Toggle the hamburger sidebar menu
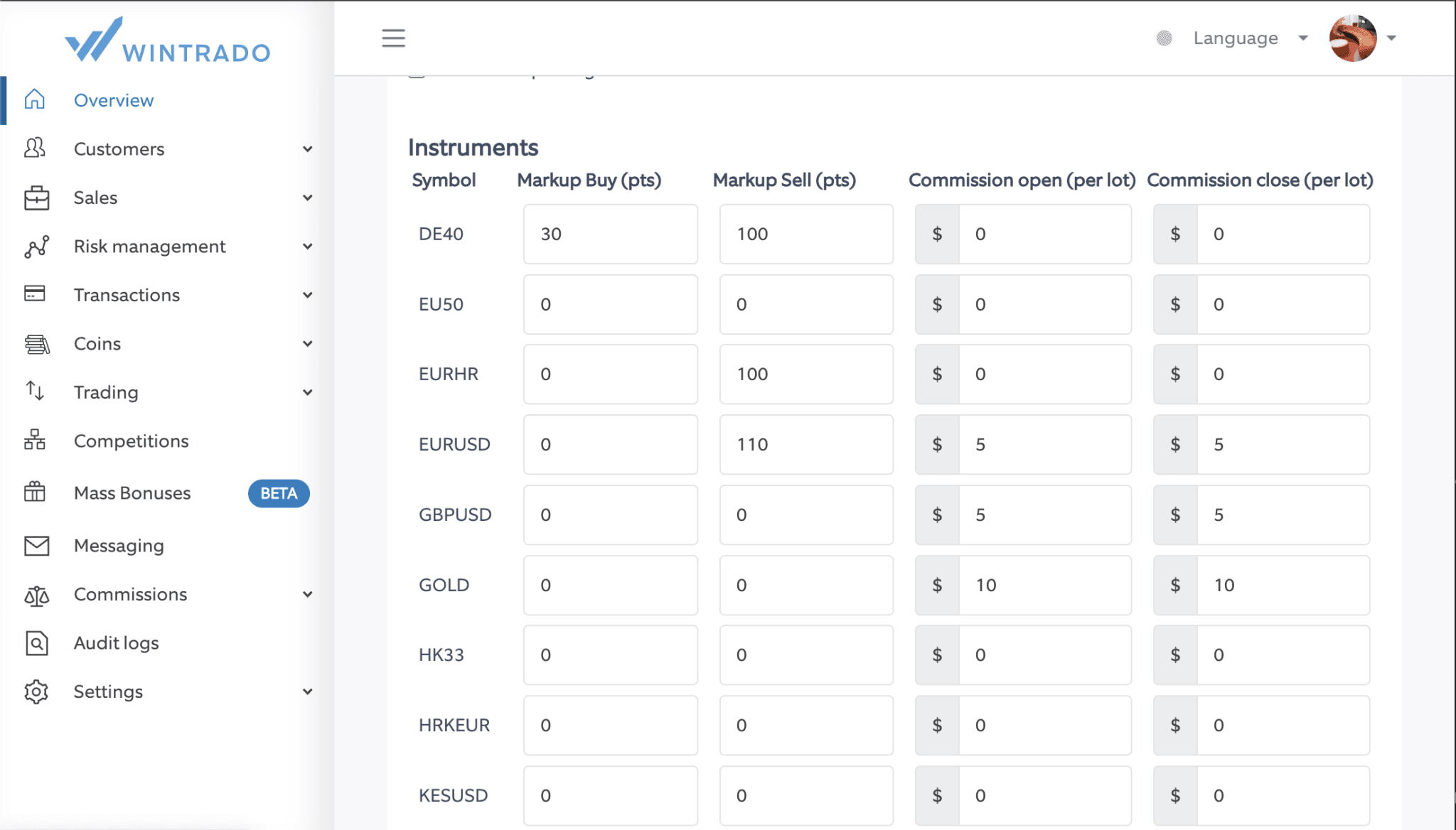The image size is (1456, 830). click(x=393, y=38)
